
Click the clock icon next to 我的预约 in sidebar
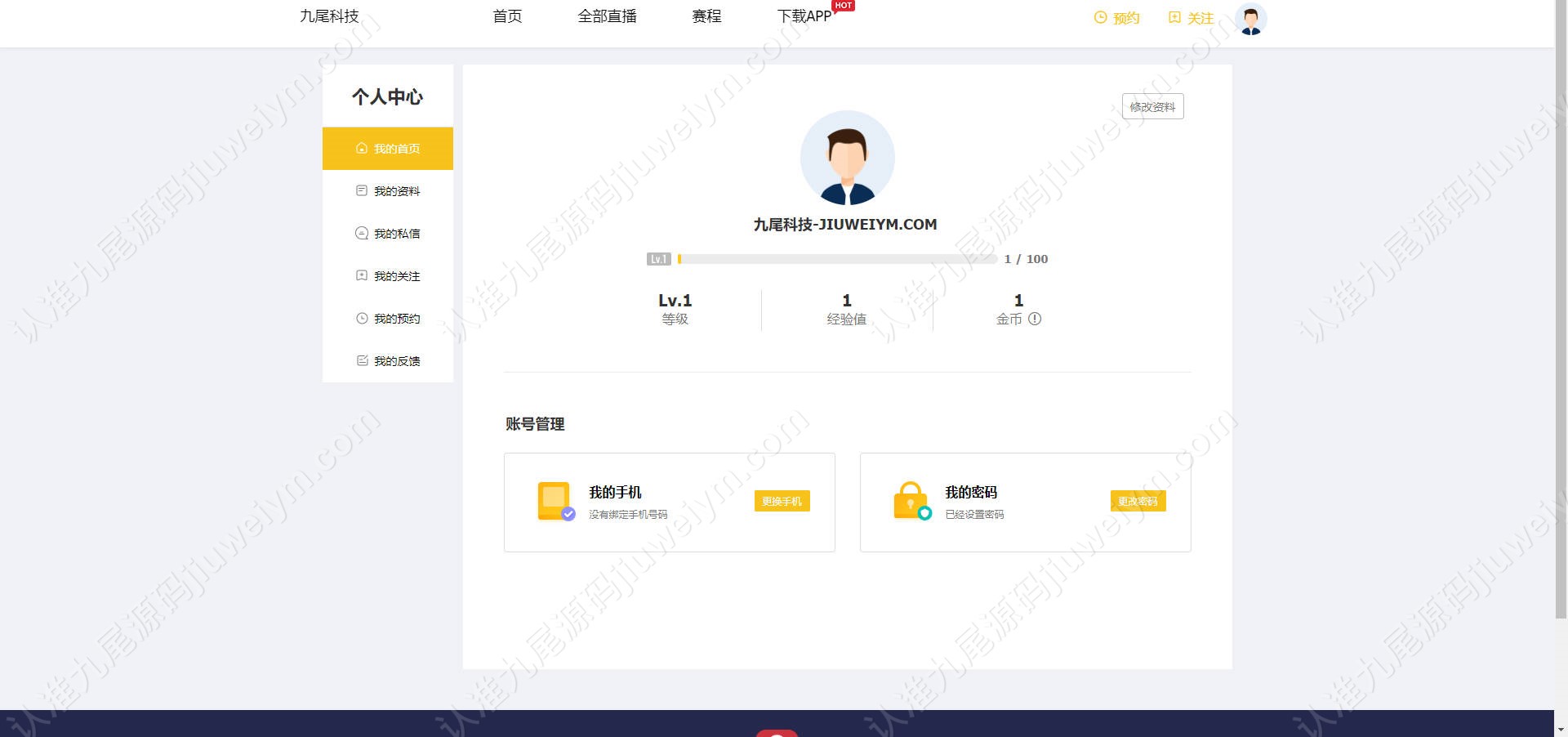[362, 318]
